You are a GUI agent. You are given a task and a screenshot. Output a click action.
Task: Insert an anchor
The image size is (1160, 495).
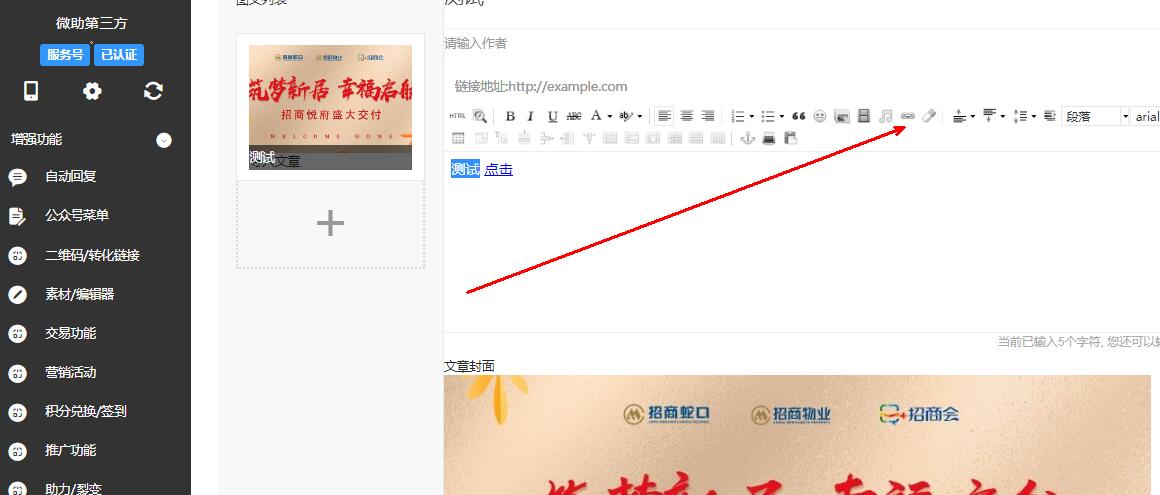pos(748,138)
